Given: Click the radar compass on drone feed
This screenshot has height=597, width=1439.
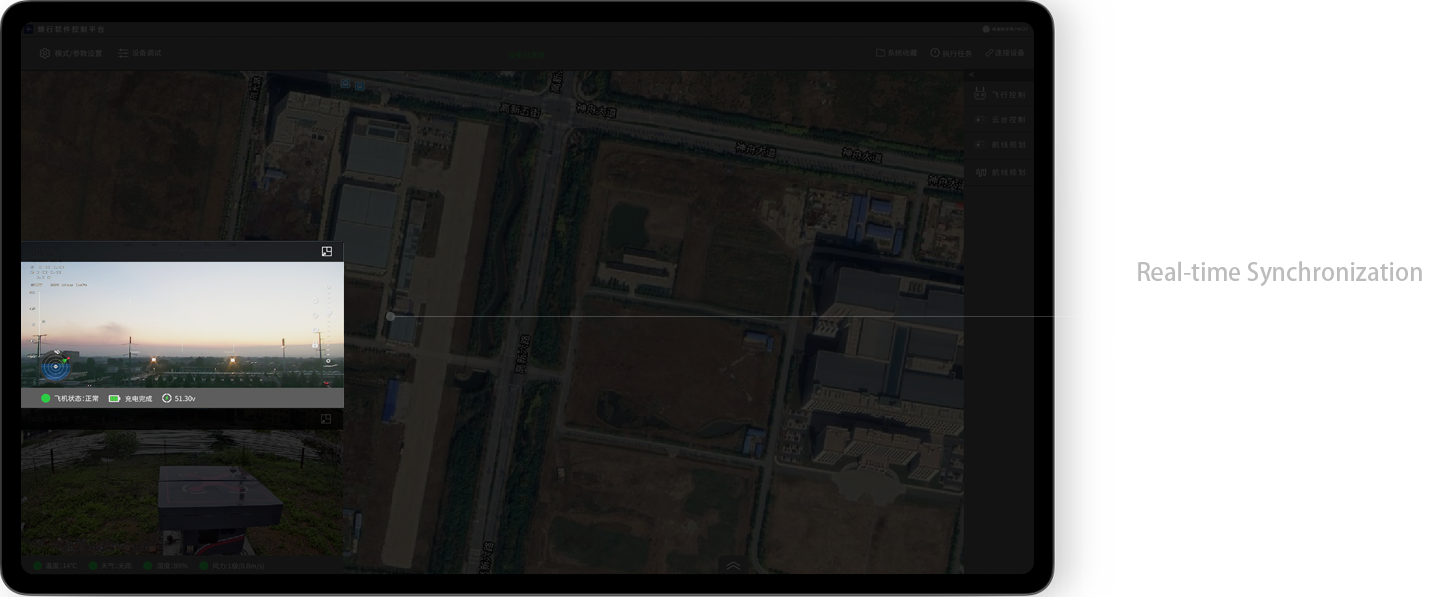Looking at the screenshot, I should click(55, 367).
